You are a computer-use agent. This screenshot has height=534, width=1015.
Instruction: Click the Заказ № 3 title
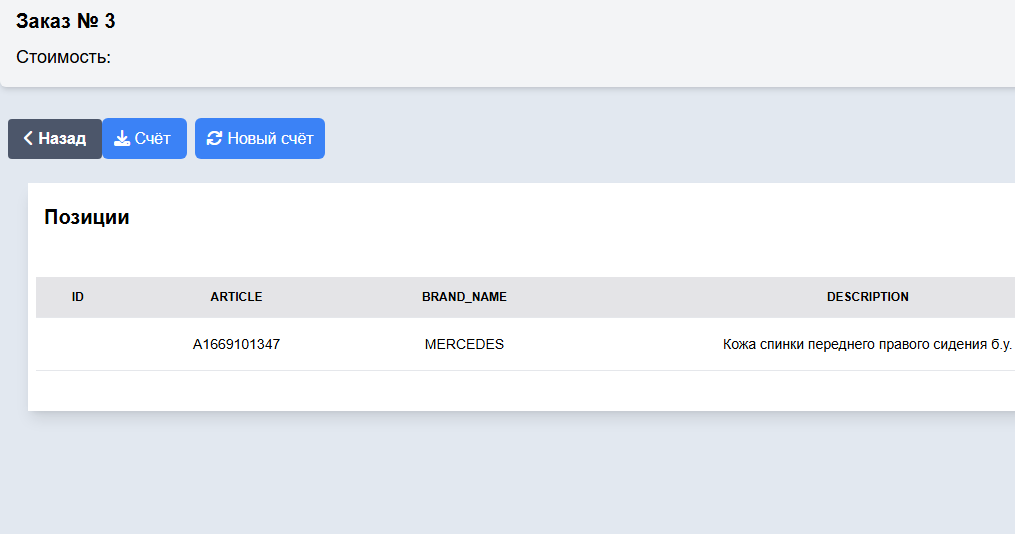coord(65,21)
